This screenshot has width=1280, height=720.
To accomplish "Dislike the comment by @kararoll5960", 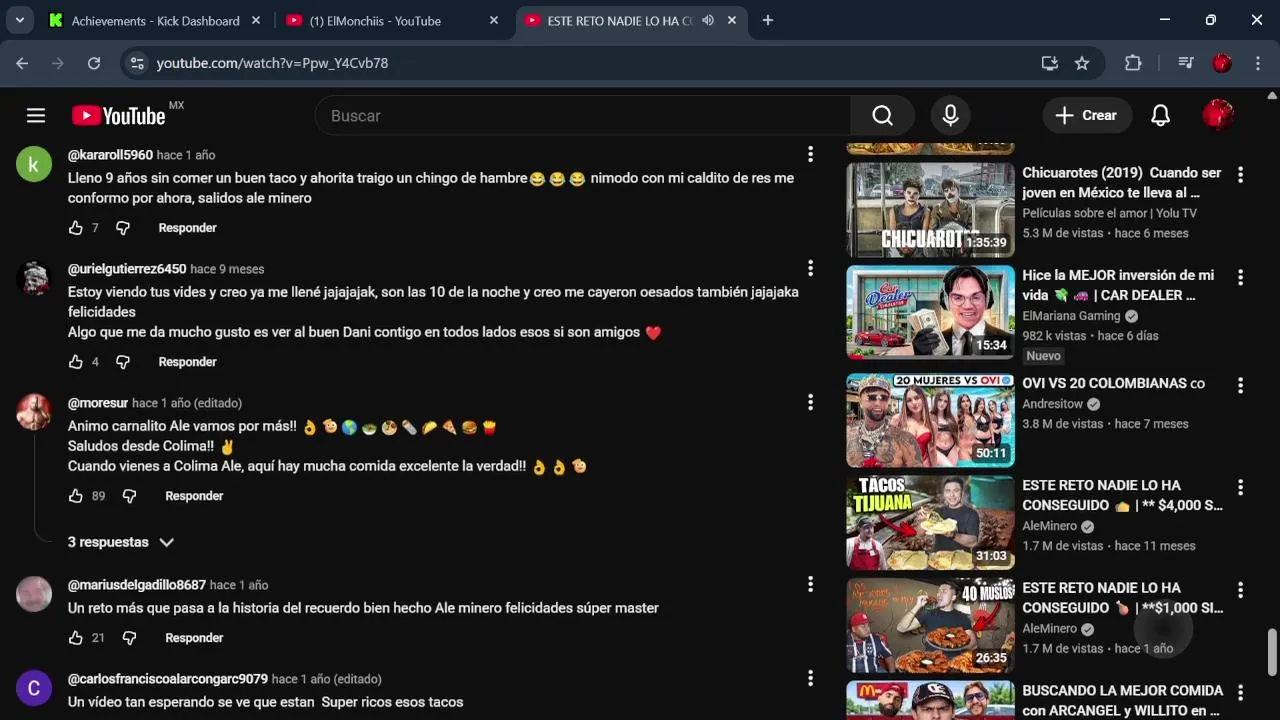I will (123, 228).
